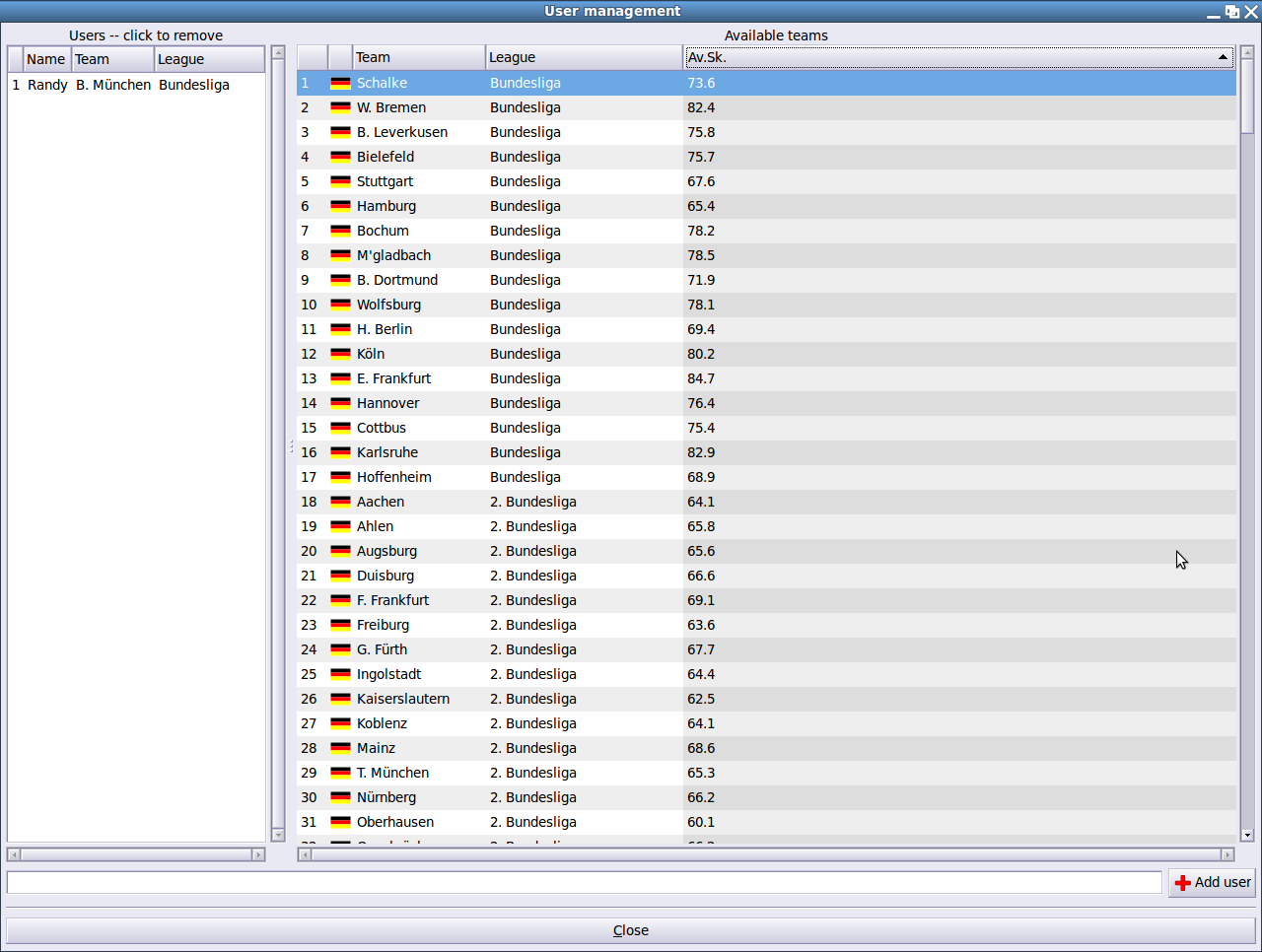Image resolution: width=1262 pixels, height=952 pixels.
Task: Sort users list by Team header in Users panel
Action: [113, 59]
